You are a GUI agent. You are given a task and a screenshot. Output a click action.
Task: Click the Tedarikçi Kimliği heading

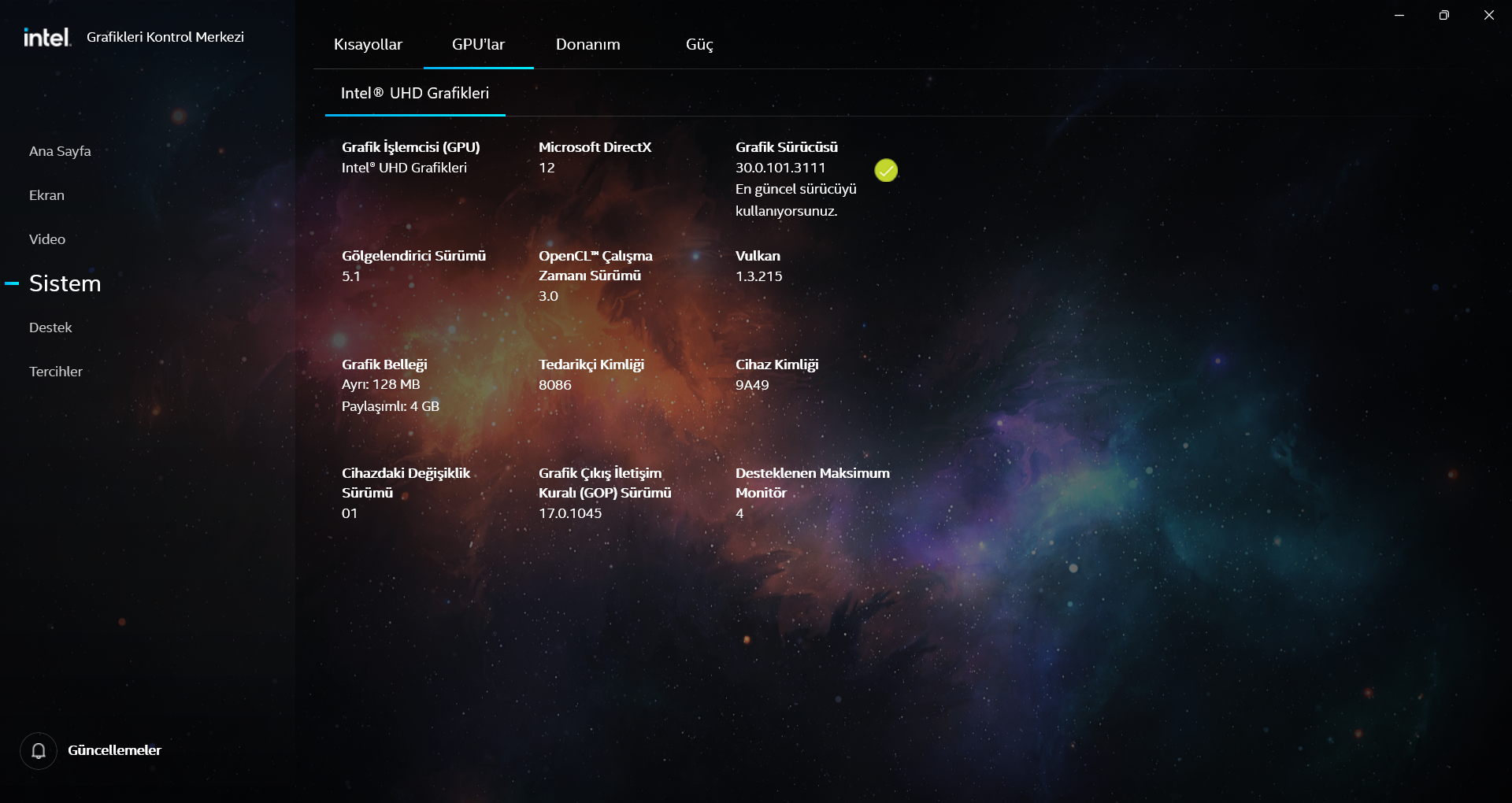[591, 364]
